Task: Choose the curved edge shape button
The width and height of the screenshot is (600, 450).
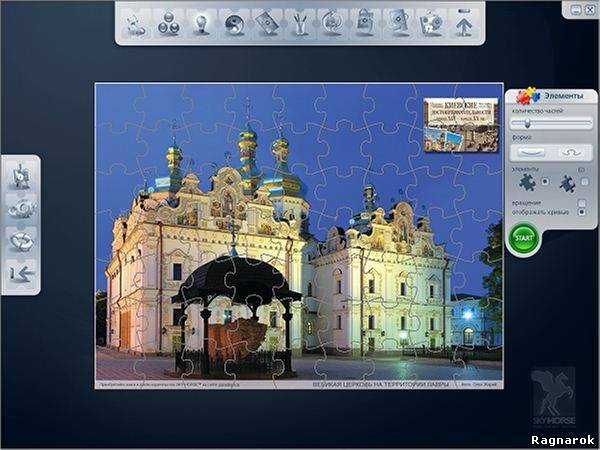Action: click(571, 152)
